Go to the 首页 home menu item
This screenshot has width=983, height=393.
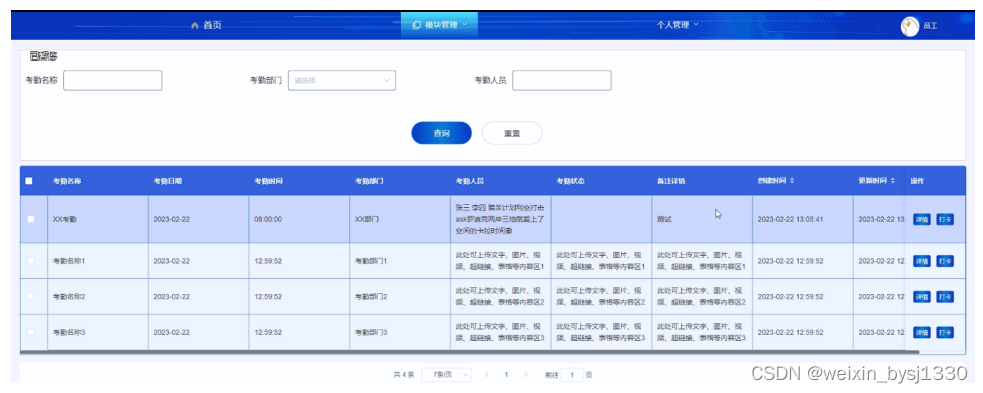pos(206,25)
